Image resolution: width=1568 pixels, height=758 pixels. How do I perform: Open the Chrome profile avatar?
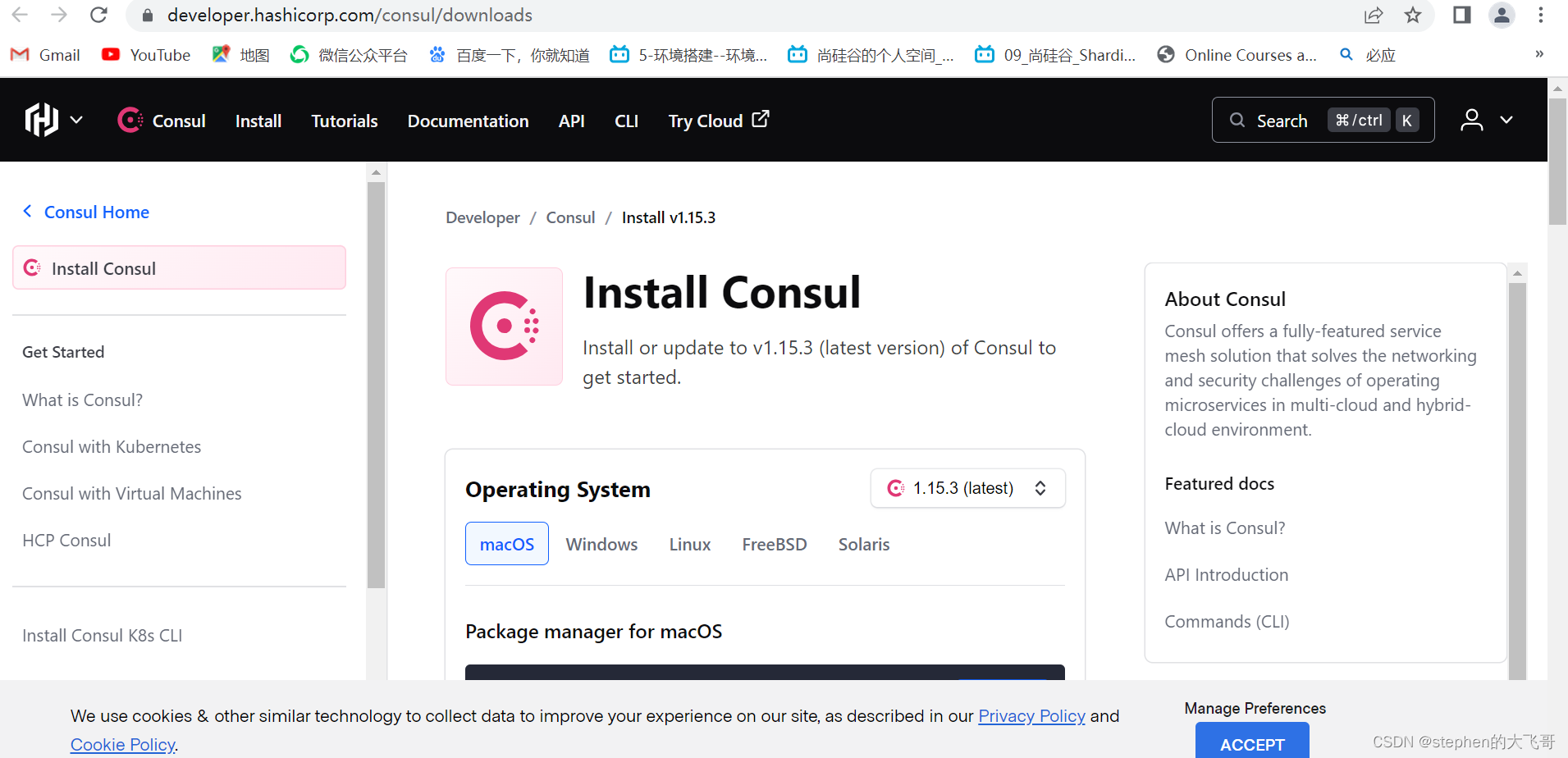coord(1502,15)
